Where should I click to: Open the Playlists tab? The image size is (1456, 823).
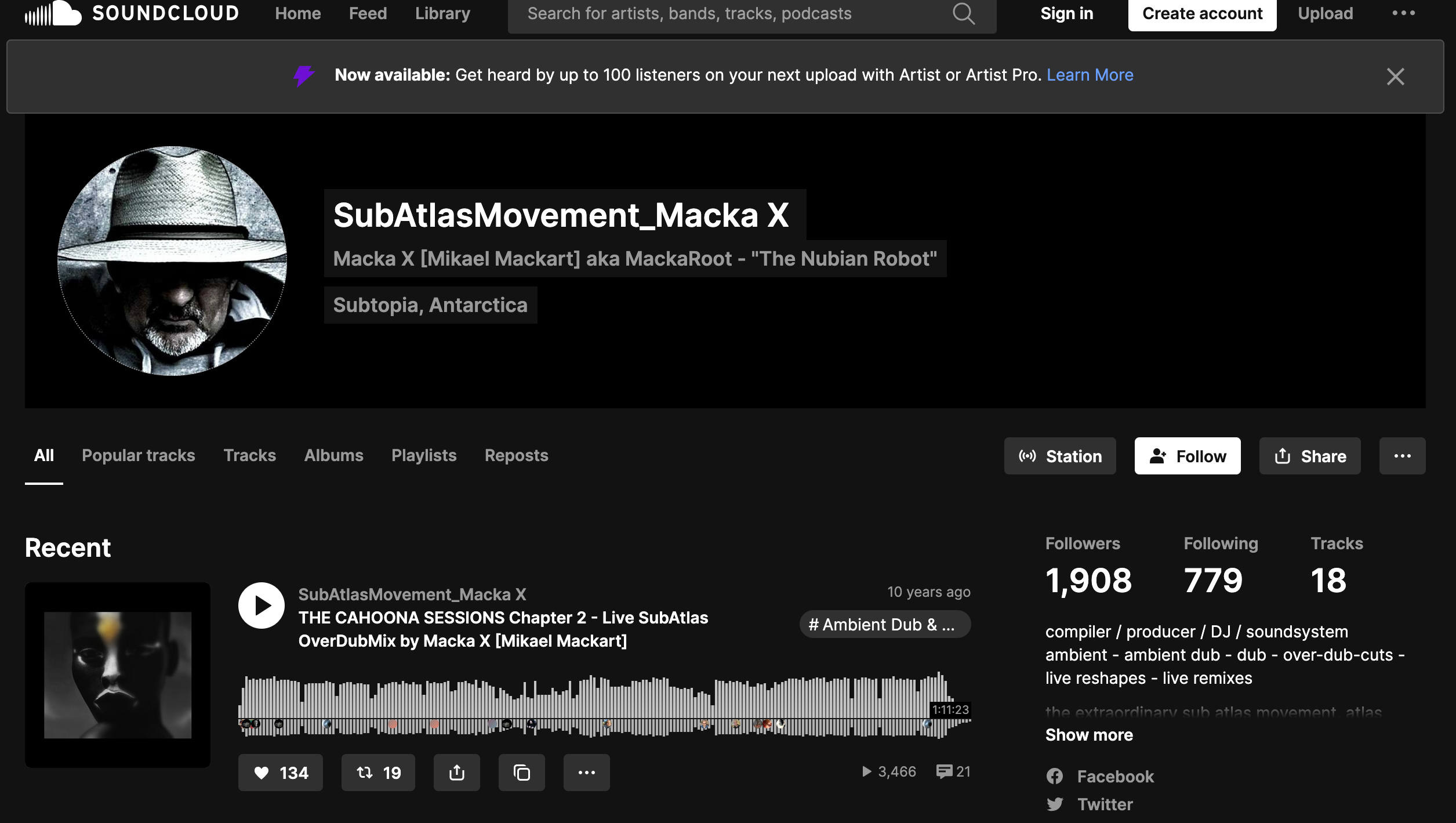pyautogui.click(x=424, y=456)
